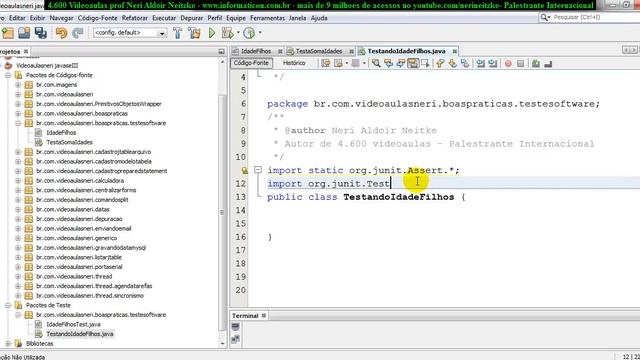Click the Next Bookmark editor icon

453,63
